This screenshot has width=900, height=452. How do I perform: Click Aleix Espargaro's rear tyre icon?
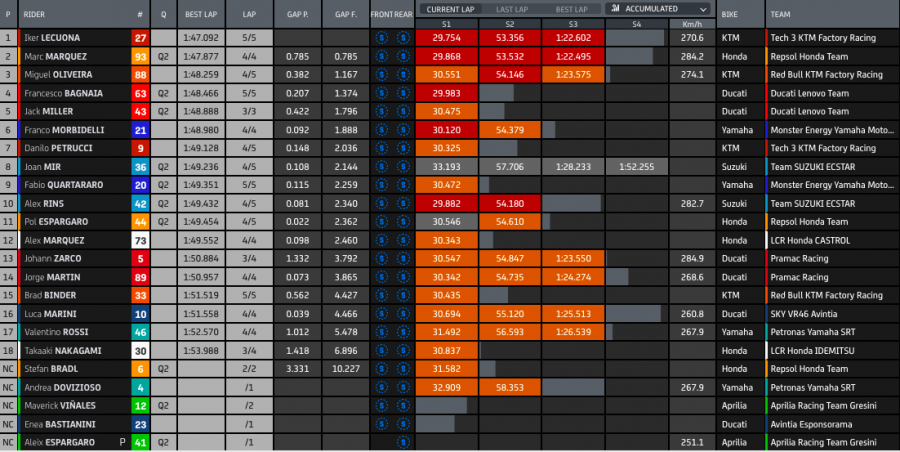403,441
